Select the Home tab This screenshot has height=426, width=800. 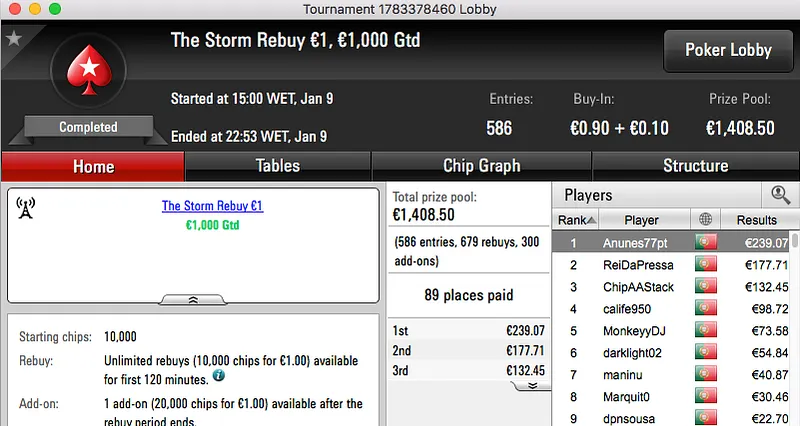pyautogui.click(x=92, y=166)
